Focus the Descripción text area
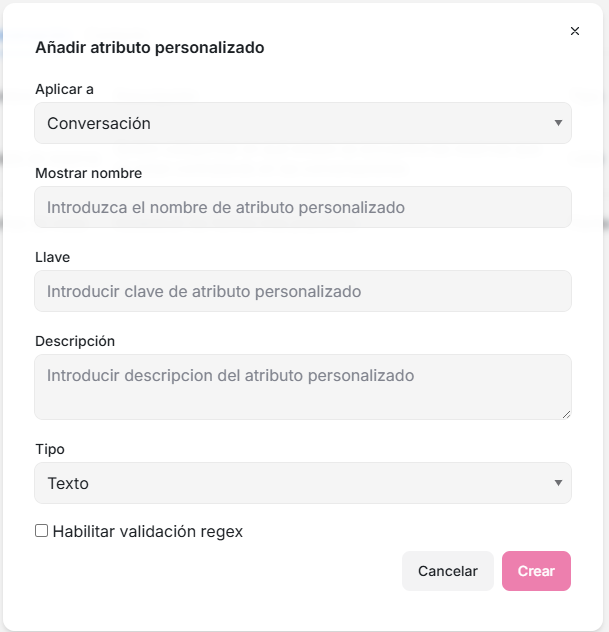Screen dimensions: 609x632 pyautogui.click(x=302, y=386)
